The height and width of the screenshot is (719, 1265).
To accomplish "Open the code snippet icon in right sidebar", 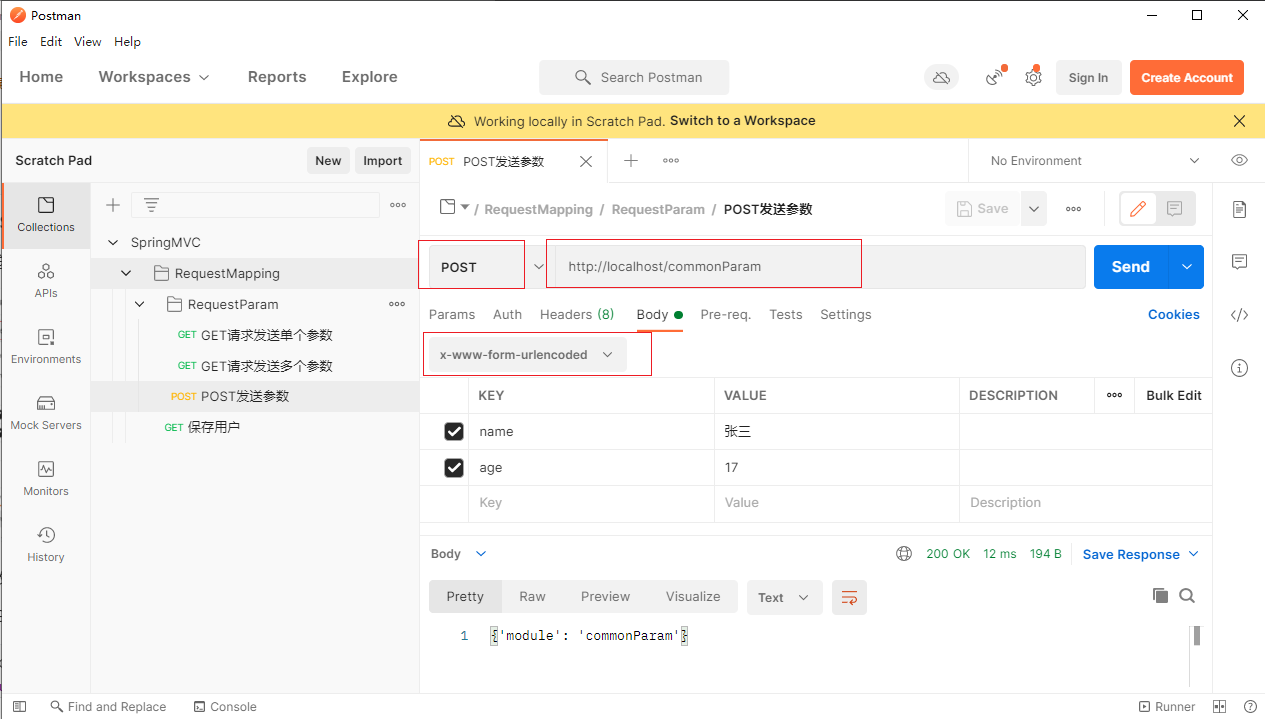I will (1239, 315).
